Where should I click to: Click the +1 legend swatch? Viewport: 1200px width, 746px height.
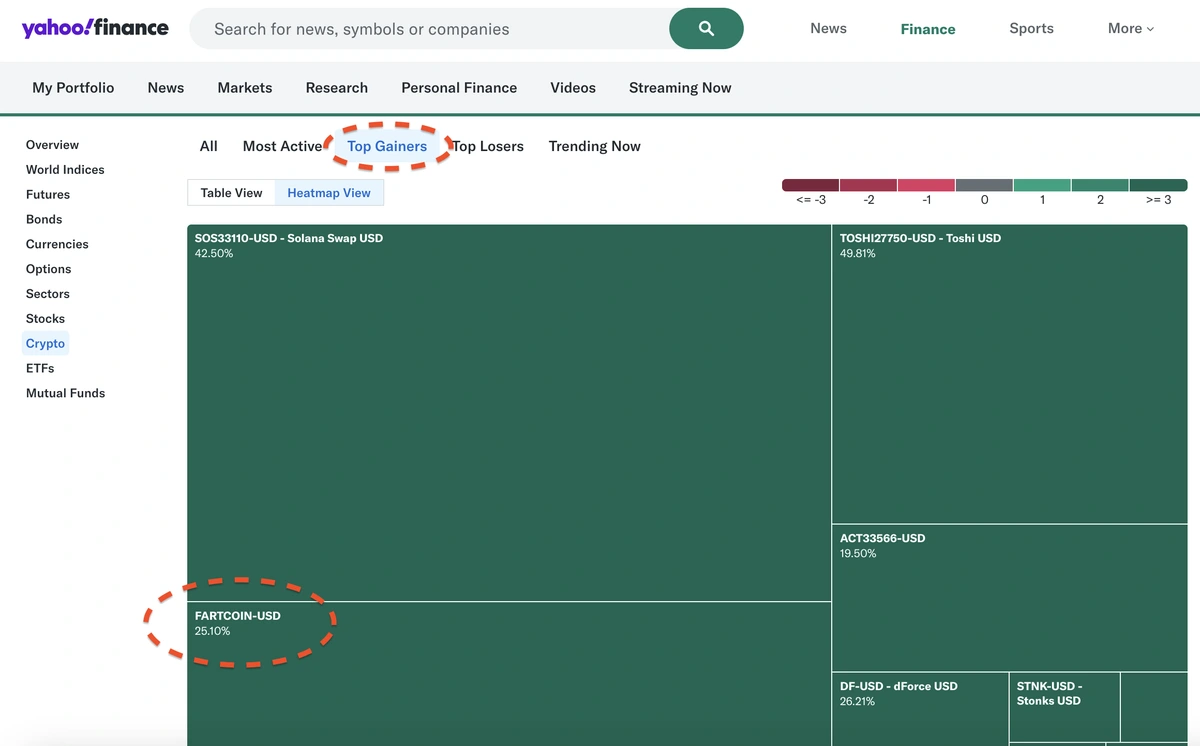click(x=1042, y=185)
